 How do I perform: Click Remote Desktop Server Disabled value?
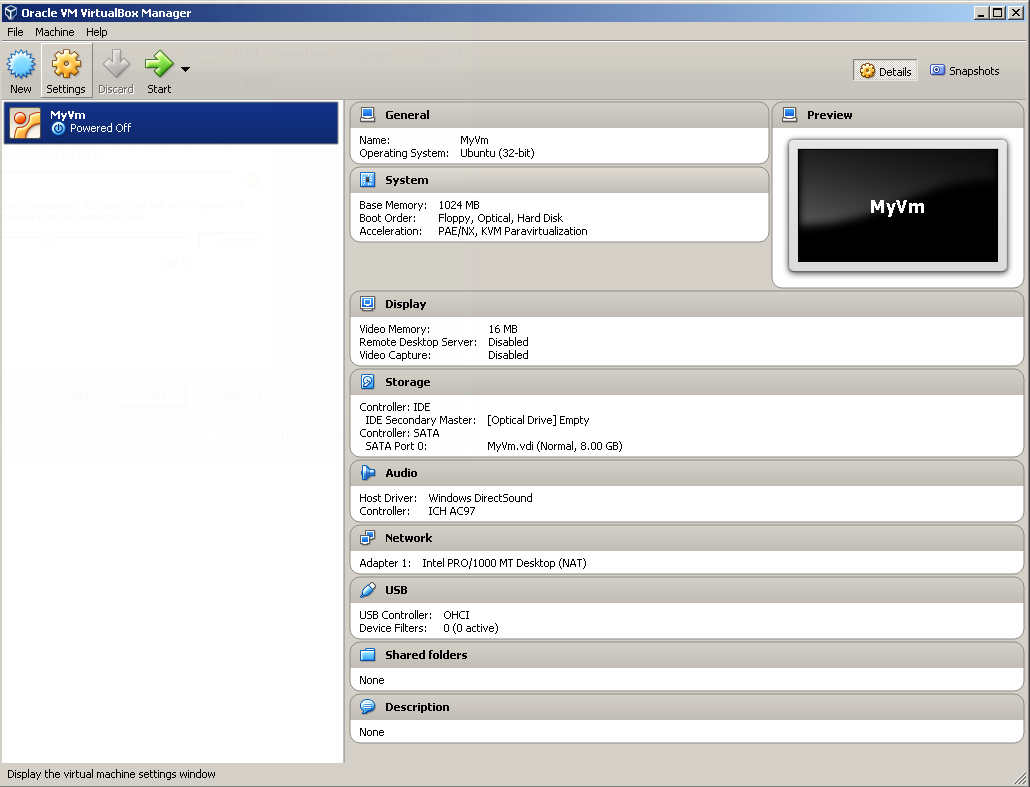(508, 342)
